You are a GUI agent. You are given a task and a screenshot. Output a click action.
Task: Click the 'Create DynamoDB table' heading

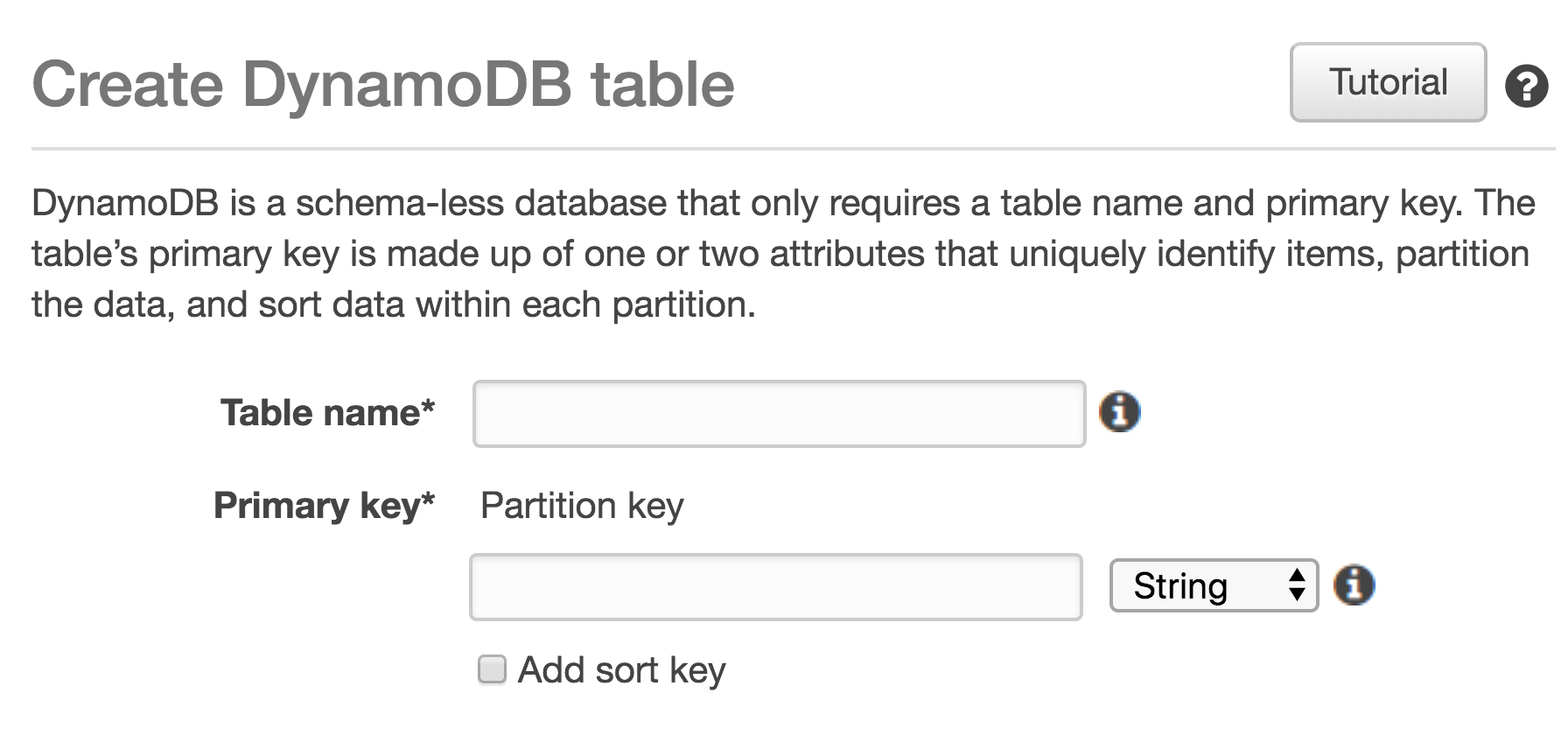coord(383,85)
